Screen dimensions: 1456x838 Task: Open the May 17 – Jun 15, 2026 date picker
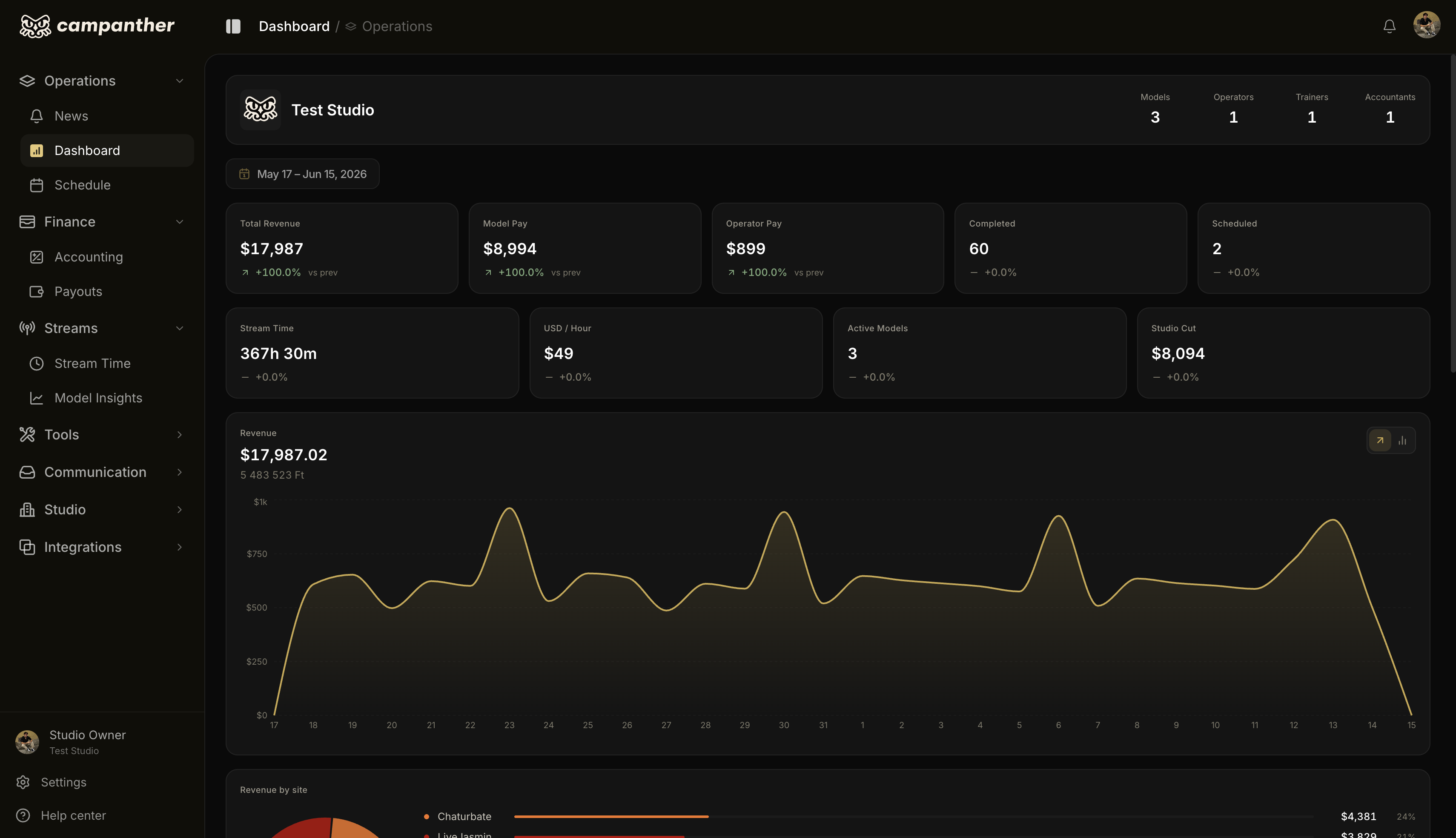click(x=303, y=174)
